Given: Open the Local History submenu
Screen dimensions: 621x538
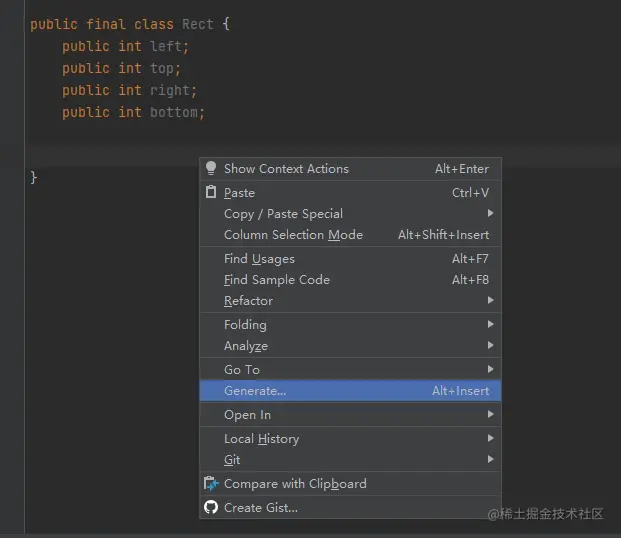Looking at the screenshot, I should click(351, 439).
